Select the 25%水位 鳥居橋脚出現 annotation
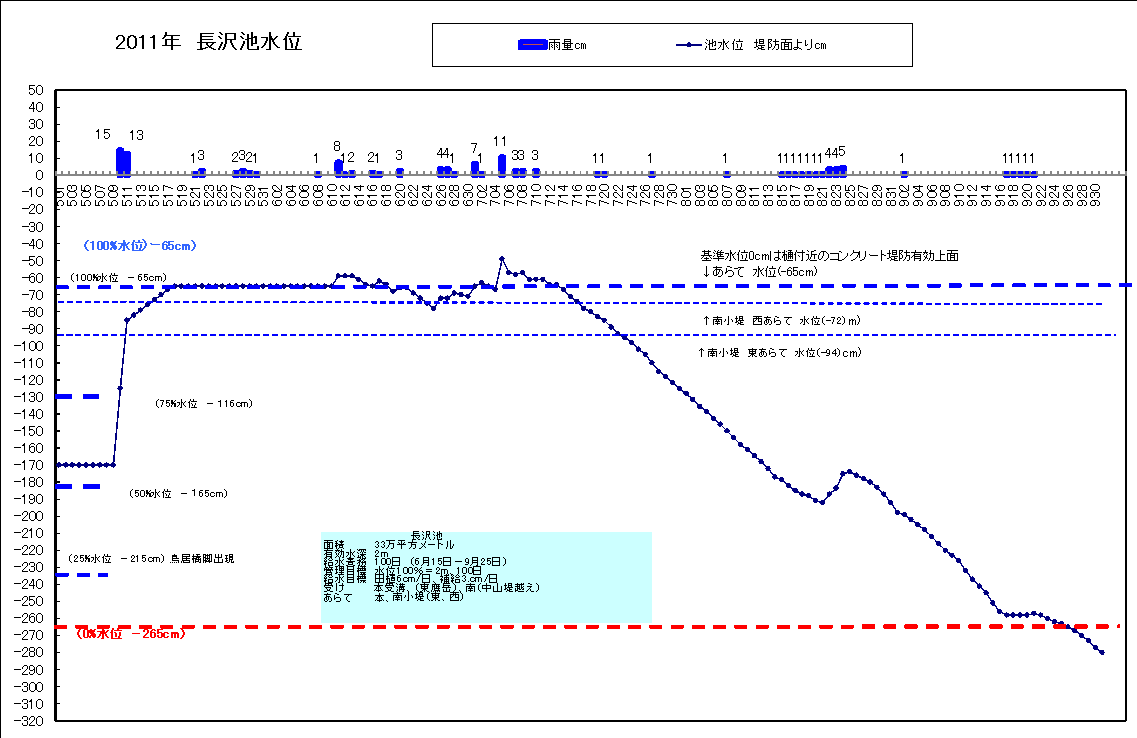This screenshot has width=1137, height=738. [x=151, y=558]
